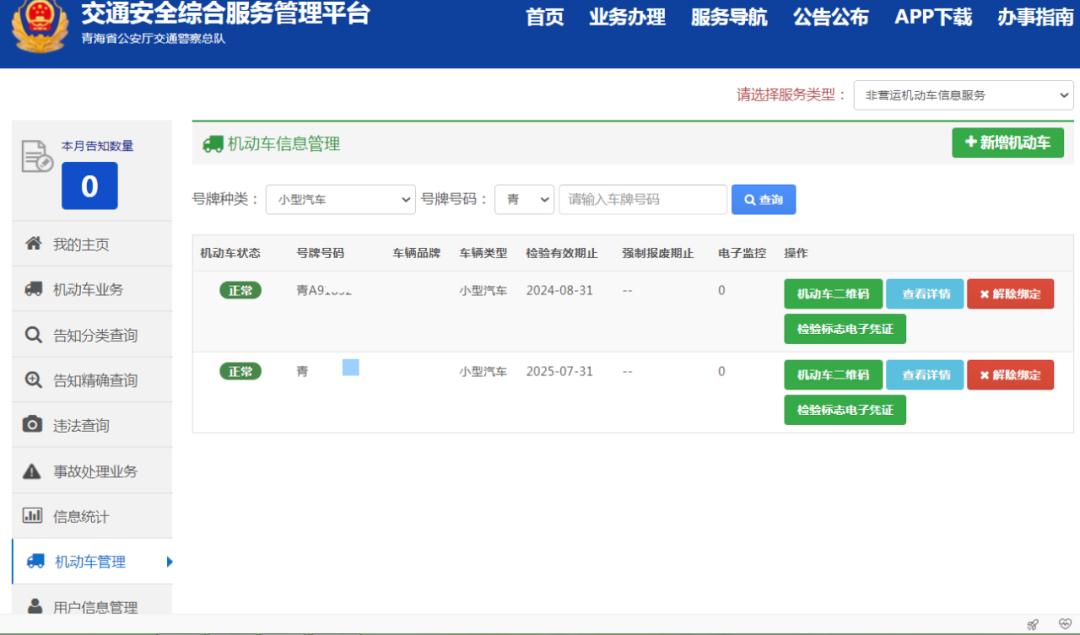
Task: Click the 请输入车牌号码 input field
Action: coord(643,200)
